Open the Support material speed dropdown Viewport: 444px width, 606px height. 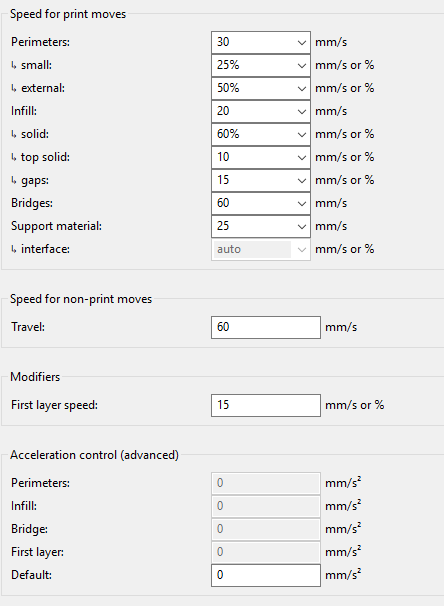pos(302,226)
